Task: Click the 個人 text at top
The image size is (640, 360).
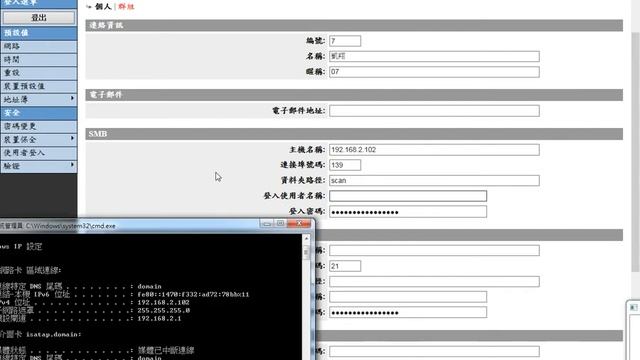Action: pos(103,7)
